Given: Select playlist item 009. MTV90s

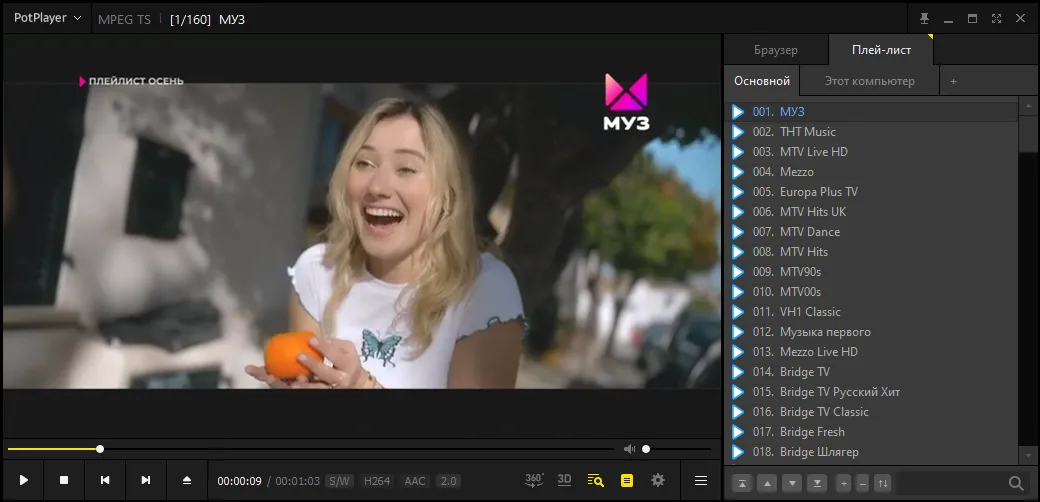Looking at the screenshot, I should pyautogui.click(x=871, y=272).
